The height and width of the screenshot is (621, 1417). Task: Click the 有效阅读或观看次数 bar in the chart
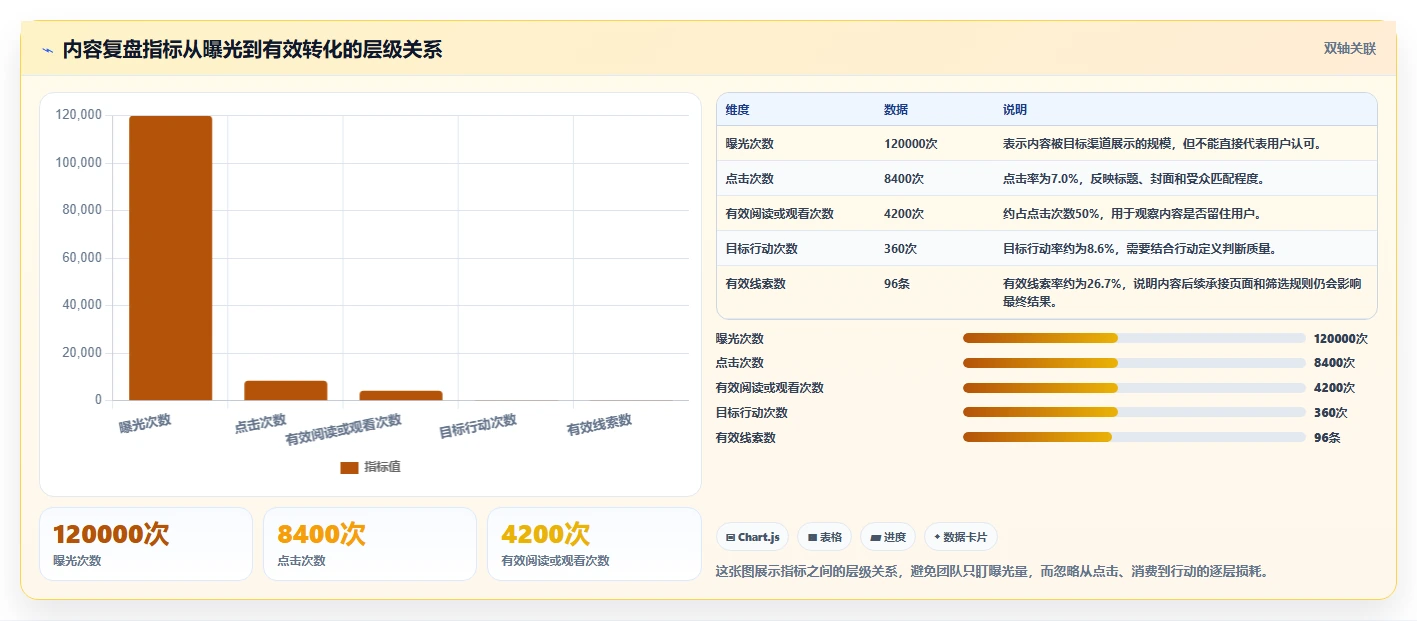click(x=401, y=395)
